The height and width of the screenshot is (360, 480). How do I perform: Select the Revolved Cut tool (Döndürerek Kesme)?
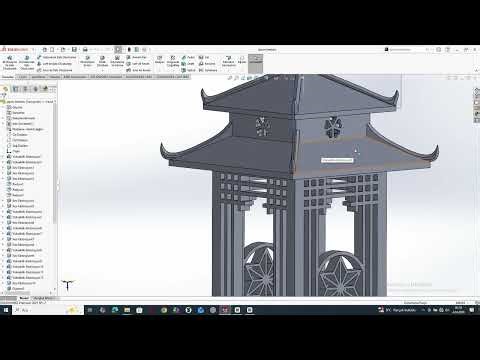tap(117, 61)
